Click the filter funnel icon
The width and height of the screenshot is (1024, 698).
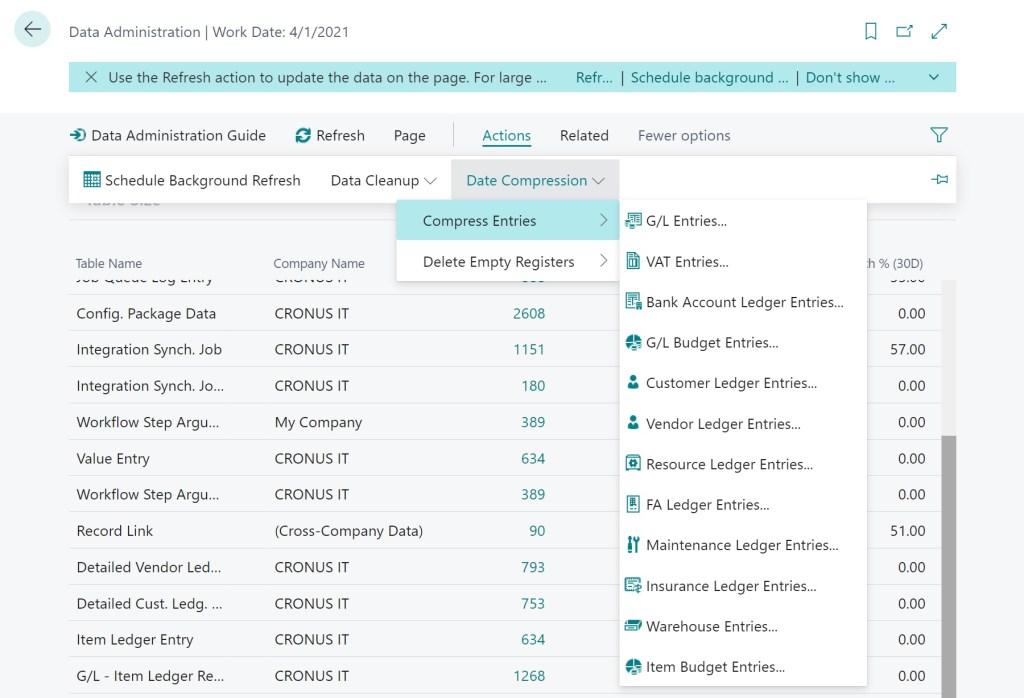(938, 135)
